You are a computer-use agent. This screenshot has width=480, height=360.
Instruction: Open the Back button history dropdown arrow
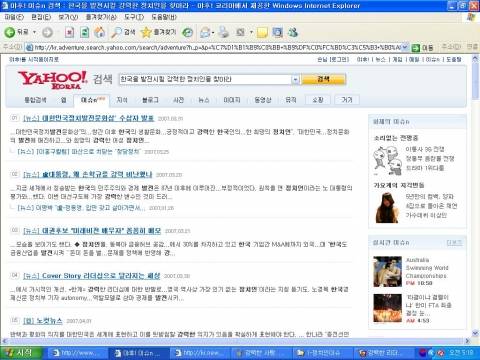[34, 32]
